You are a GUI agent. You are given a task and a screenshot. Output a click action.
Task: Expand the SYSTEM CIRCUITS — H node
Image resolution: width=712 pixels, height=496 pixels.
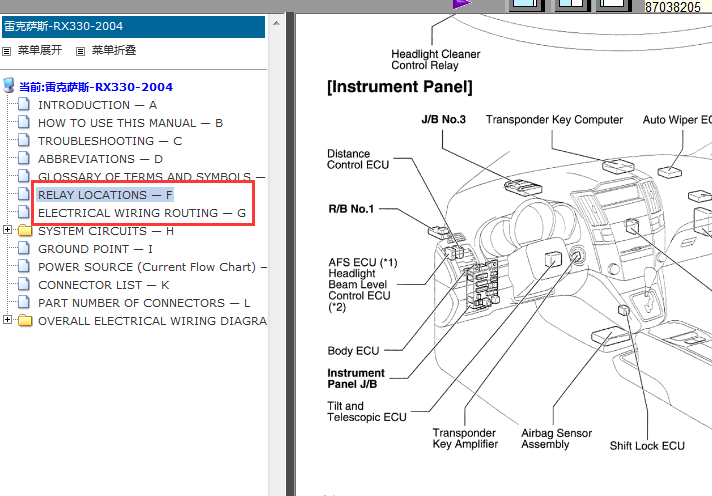(x=7, y=230)
